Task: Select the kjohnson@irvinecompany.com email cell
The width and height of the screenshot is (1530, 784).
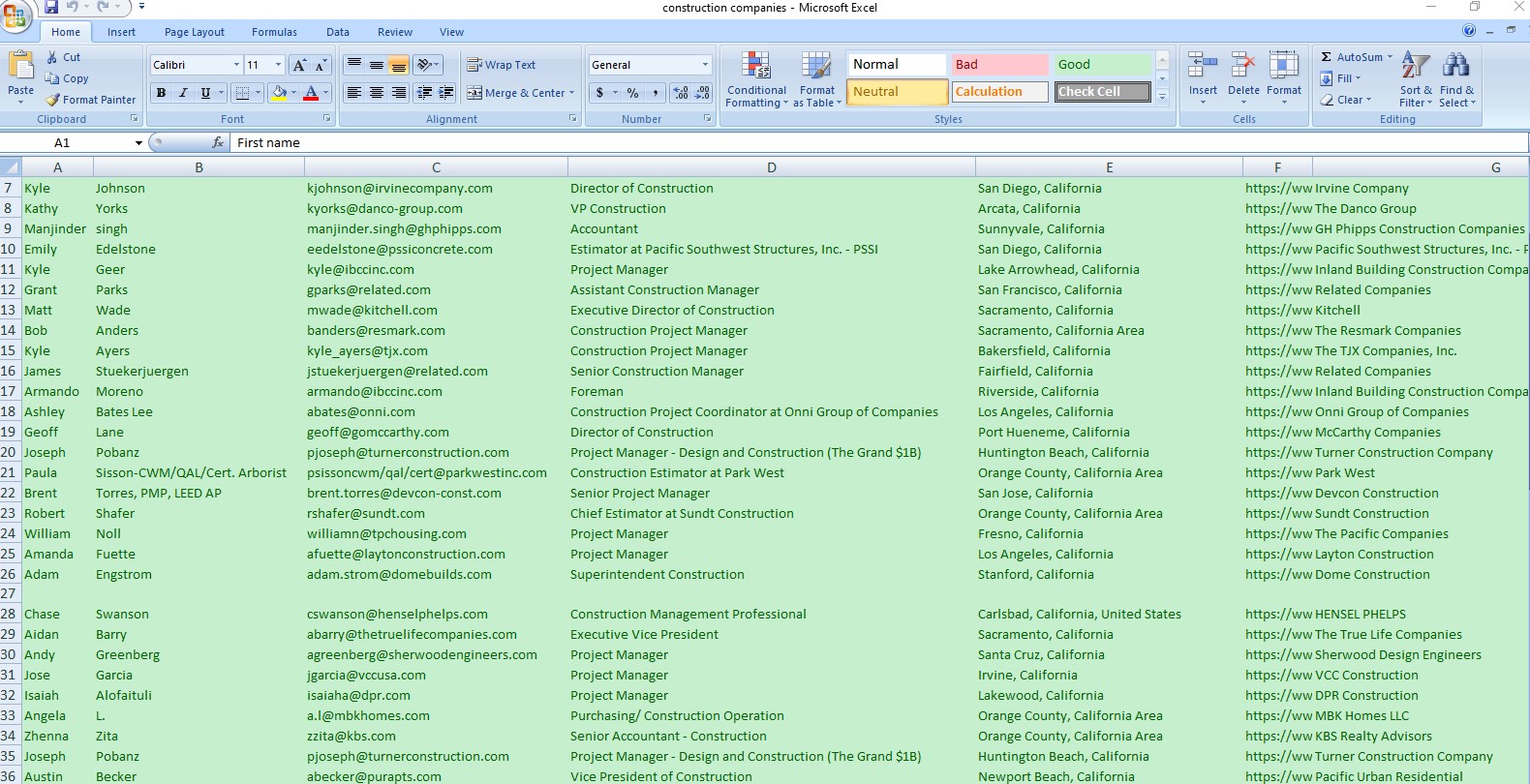Action: (x=400, y=189)
